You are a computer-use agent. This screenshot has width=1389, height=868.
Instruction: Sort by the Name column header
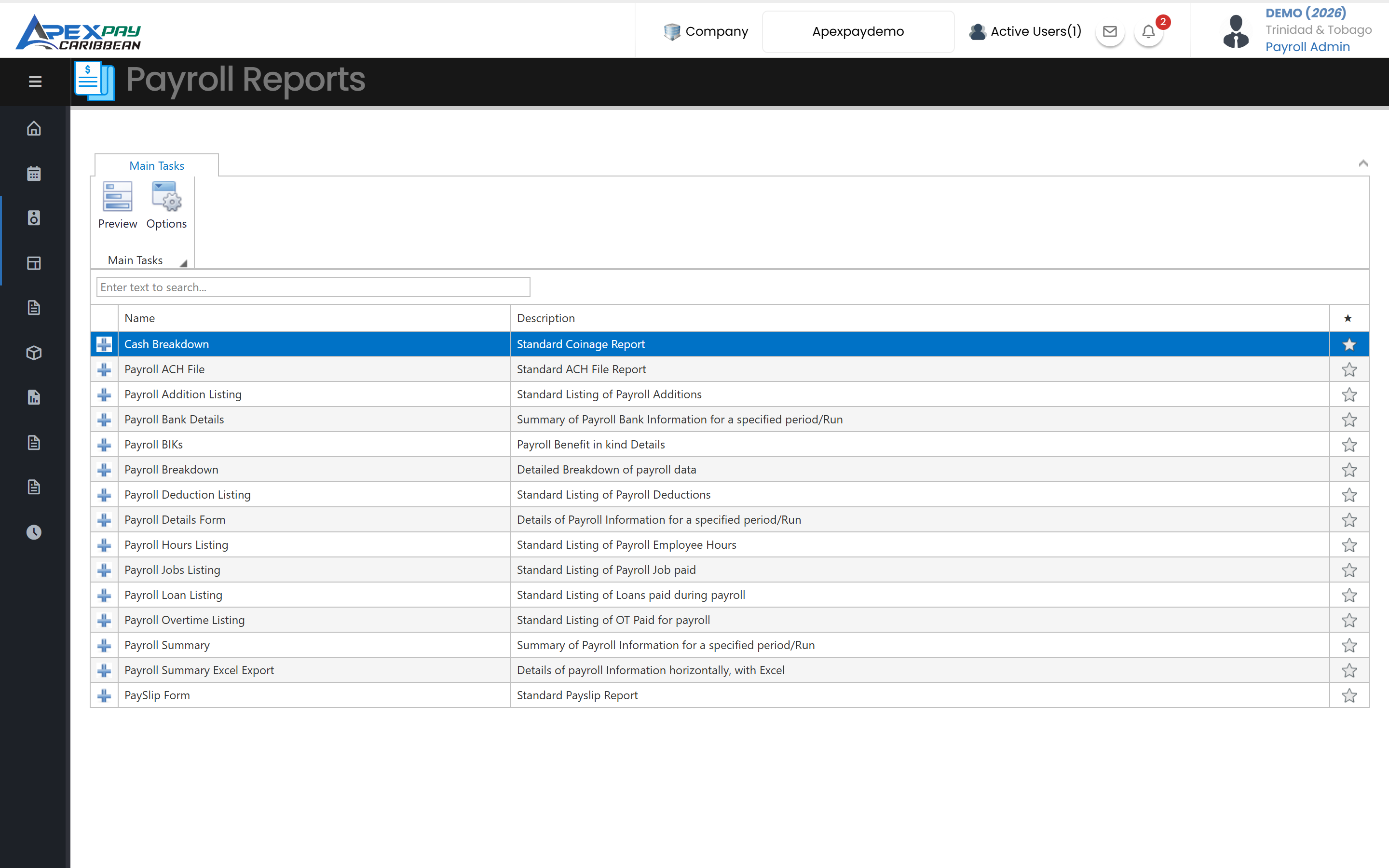point(314,318)
